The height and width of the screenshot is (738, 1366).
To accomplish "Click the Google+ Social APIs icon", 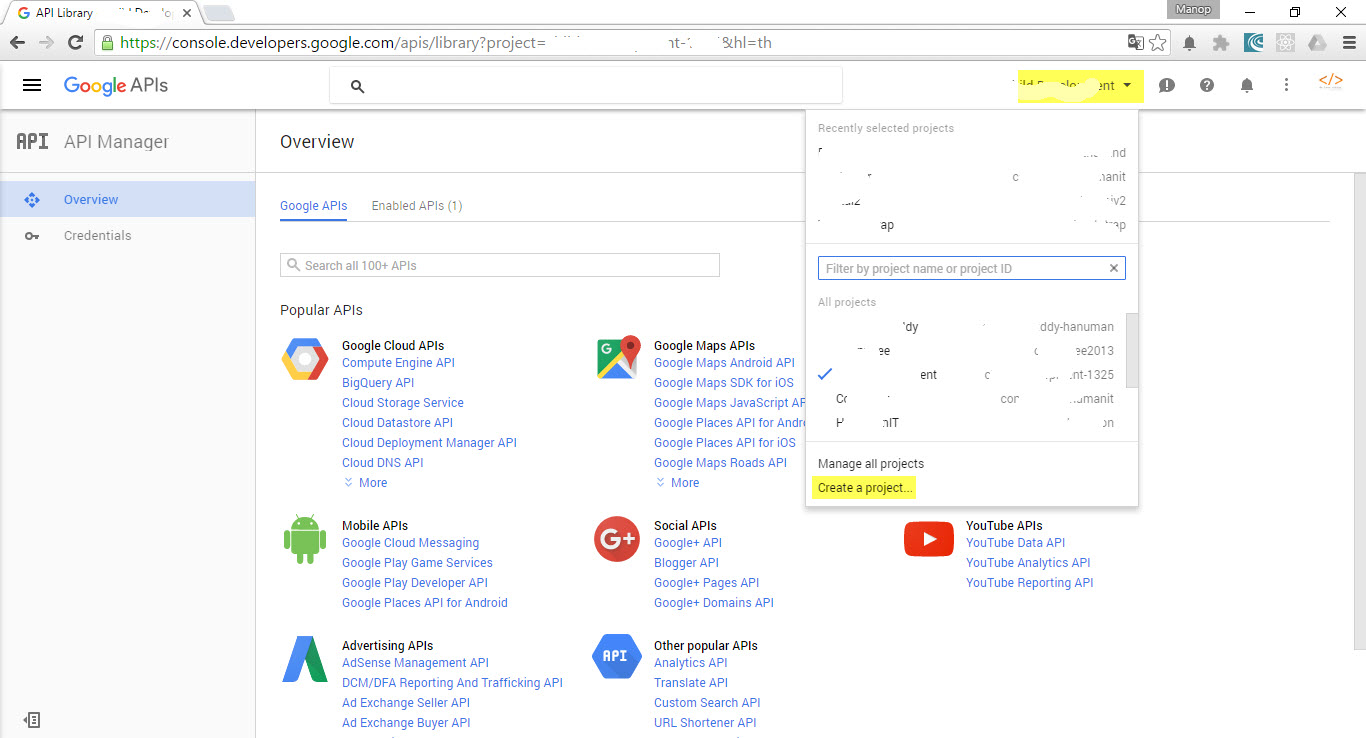I will tap(617, 540).
